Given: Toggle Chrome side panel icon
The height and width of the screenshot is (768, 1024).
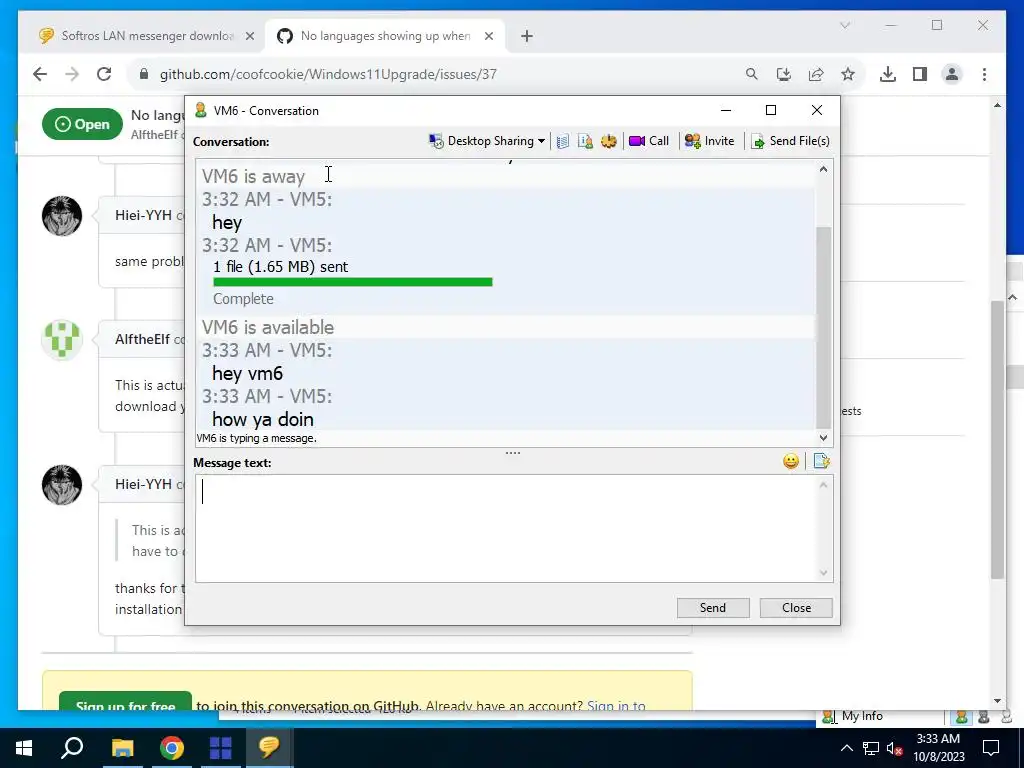Looking at the screenshot, I should tap(920, 74).
